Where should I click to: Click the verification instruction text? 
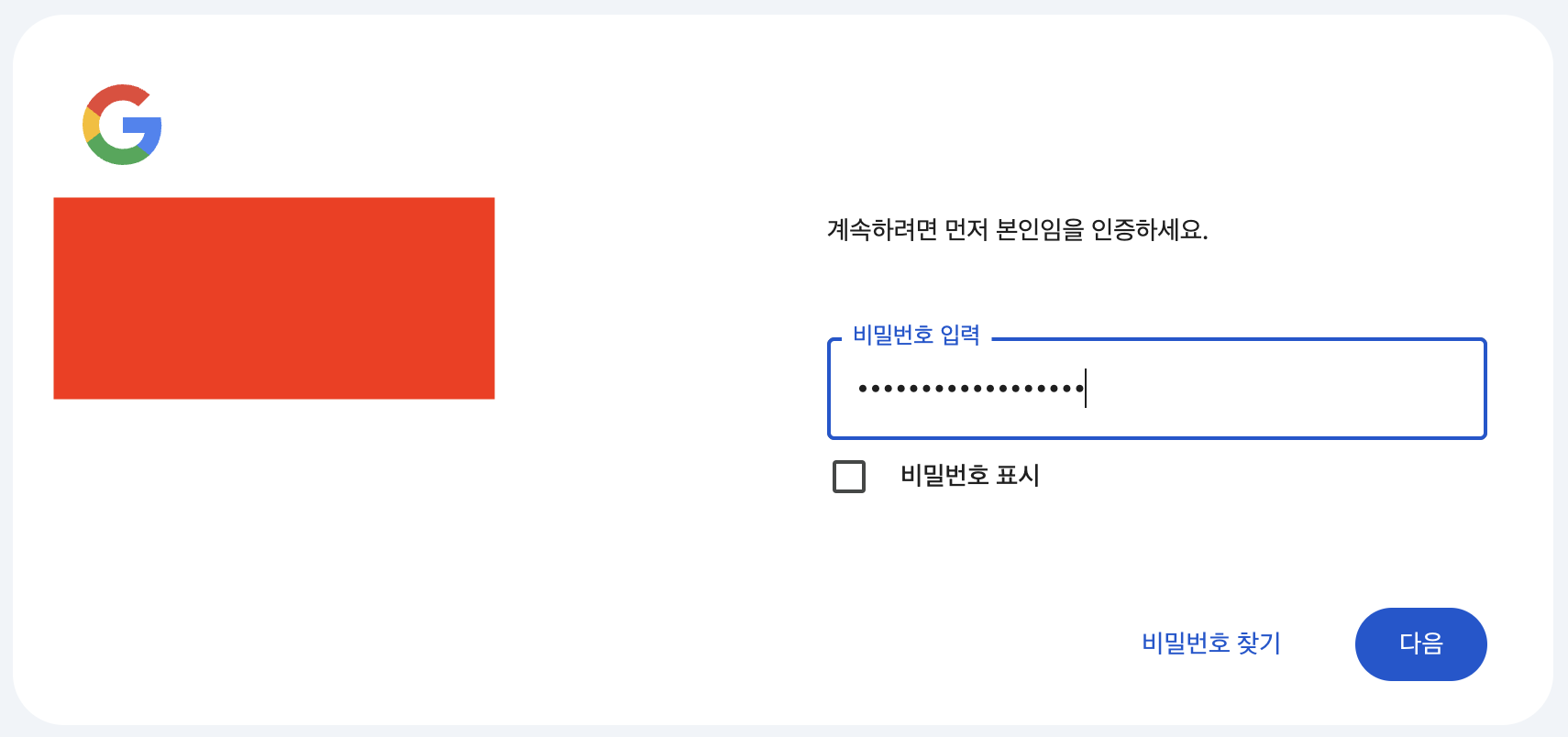pyautogui.click(x=1016, y=230)
